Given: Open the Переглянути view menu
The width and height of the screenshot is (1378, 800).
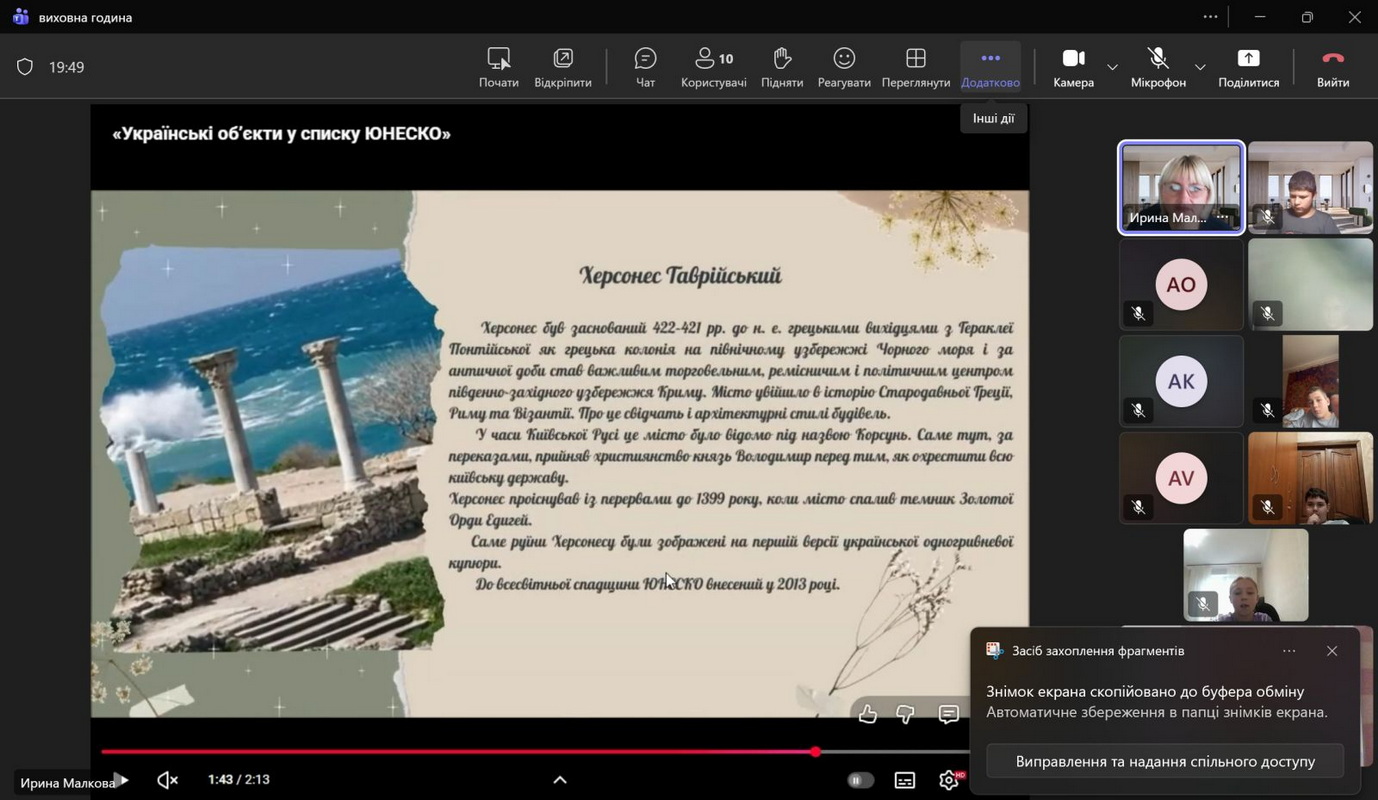Looking at the screenshot, I should (x=915, y=67).
